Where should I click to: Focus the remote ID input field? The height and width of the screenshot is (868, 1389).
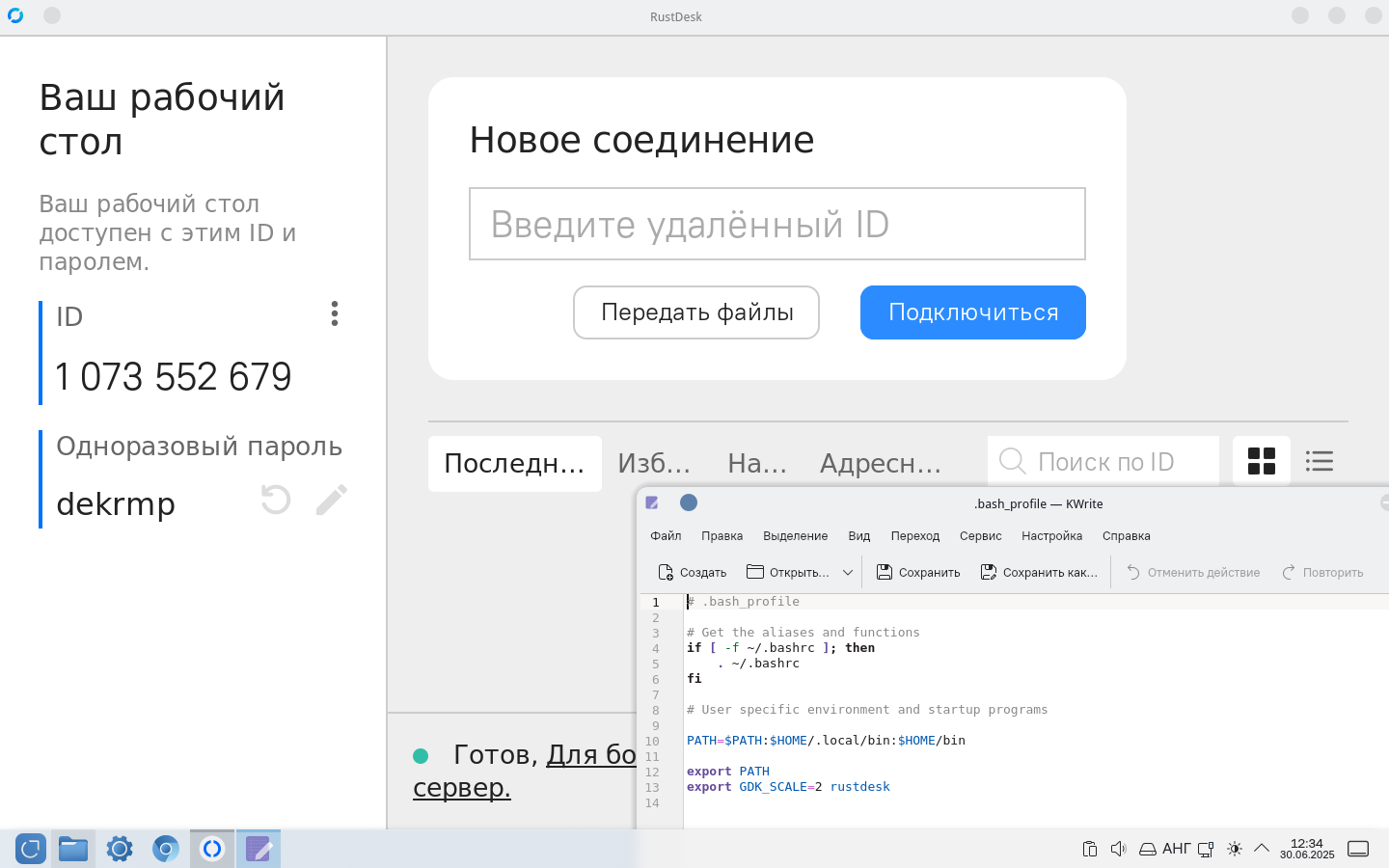(776, 224)
